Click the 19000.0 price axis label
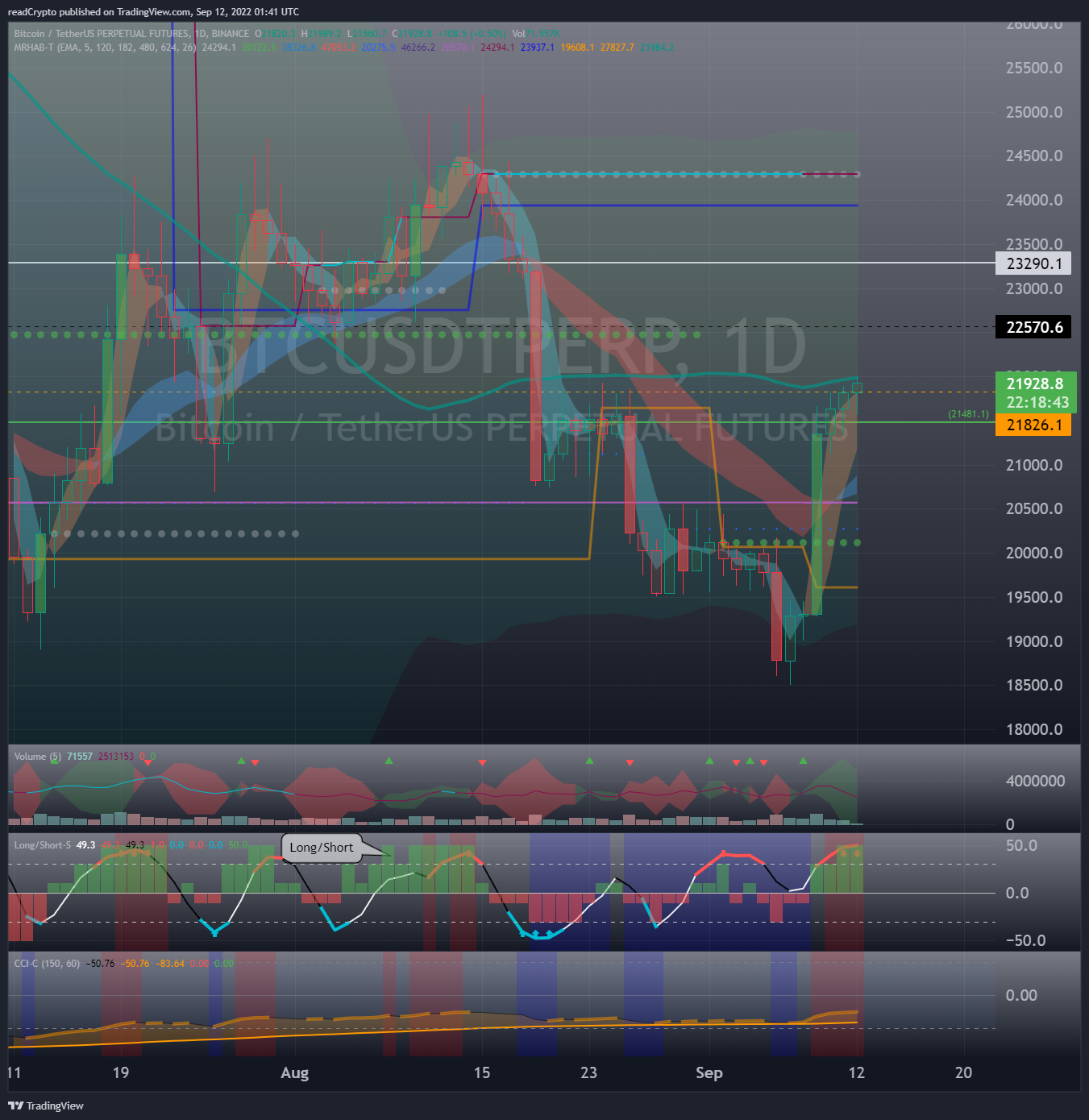1089x1120 pixels. point(1034,641)
